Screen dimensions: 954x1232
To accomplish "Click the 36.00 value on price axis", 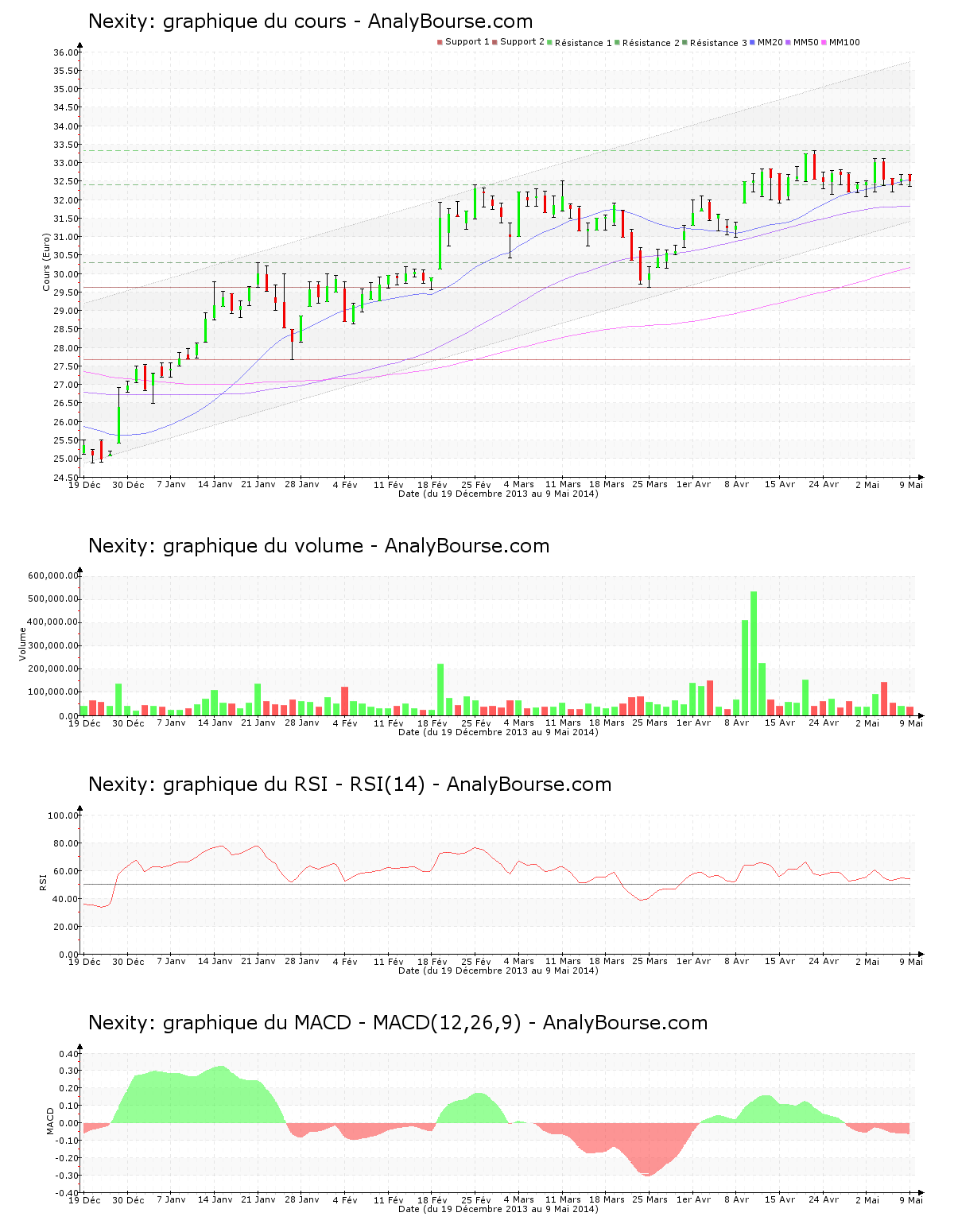I will click(x=66, y=52).
